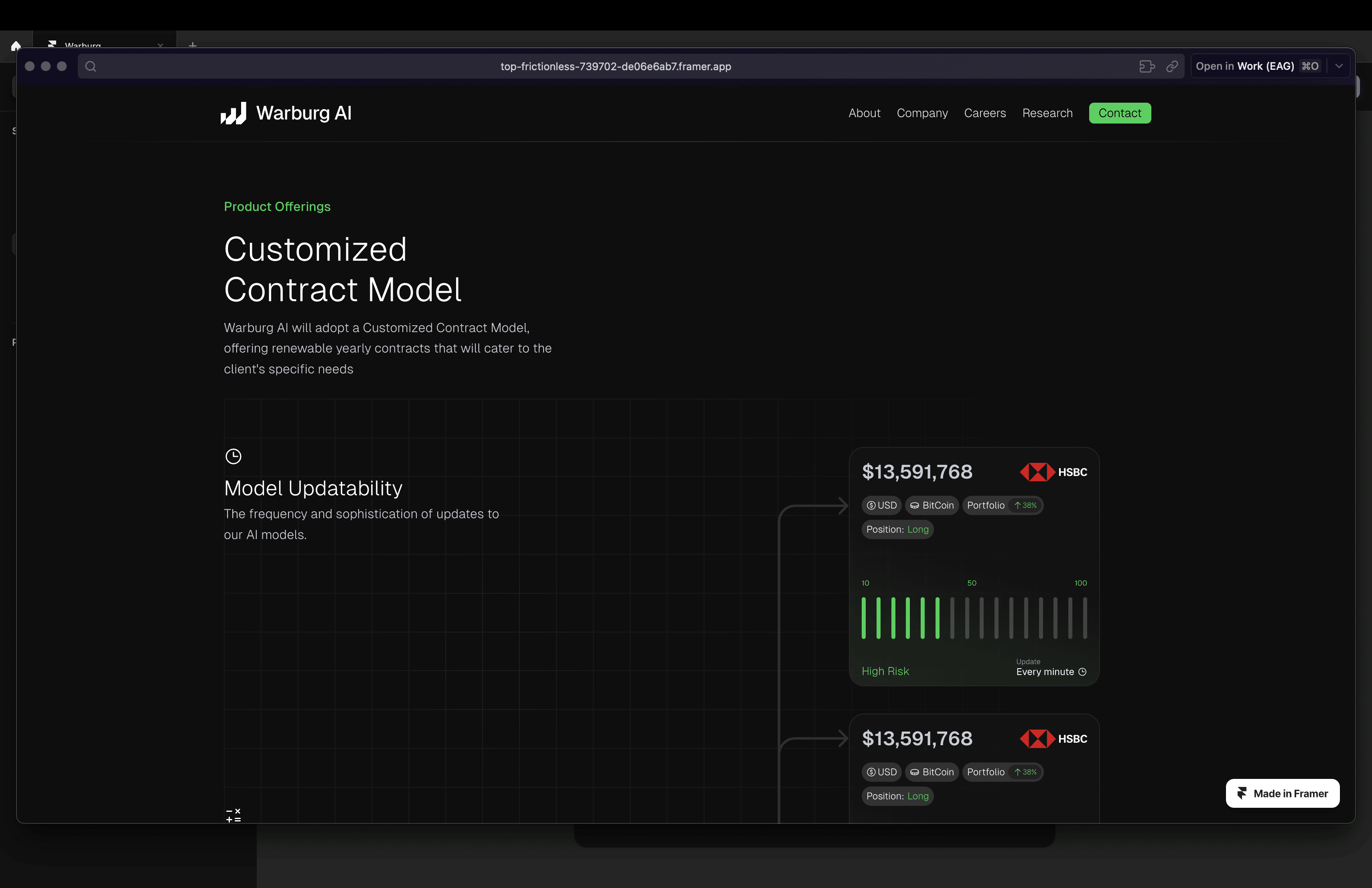Select the BitCoin chip in the top card
The height and width of the screenshot is (888, 1372).
coord(932,505)
